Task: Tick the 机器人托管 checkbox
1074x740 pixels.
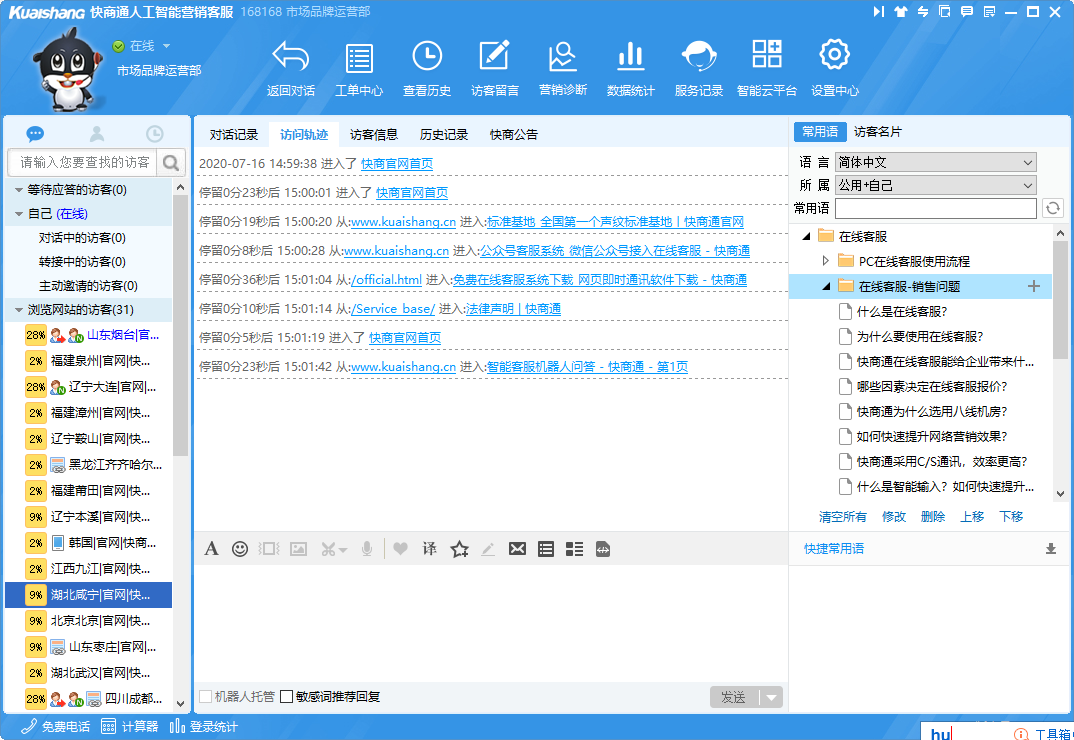Action: click(205, 697)
